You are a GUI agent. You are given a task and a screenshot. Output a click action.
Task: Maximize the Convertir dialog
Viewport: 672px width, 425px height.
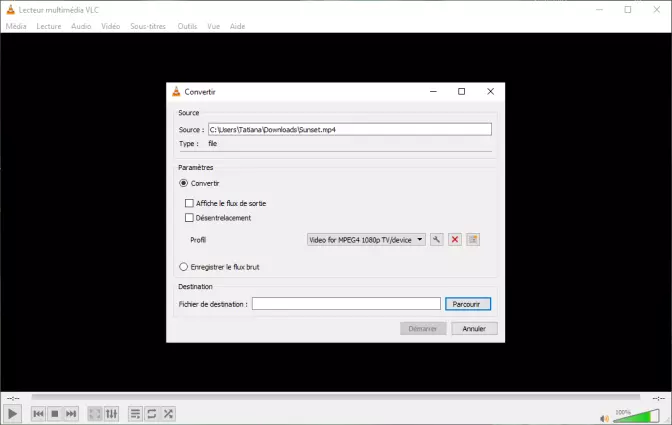point(462,91)
